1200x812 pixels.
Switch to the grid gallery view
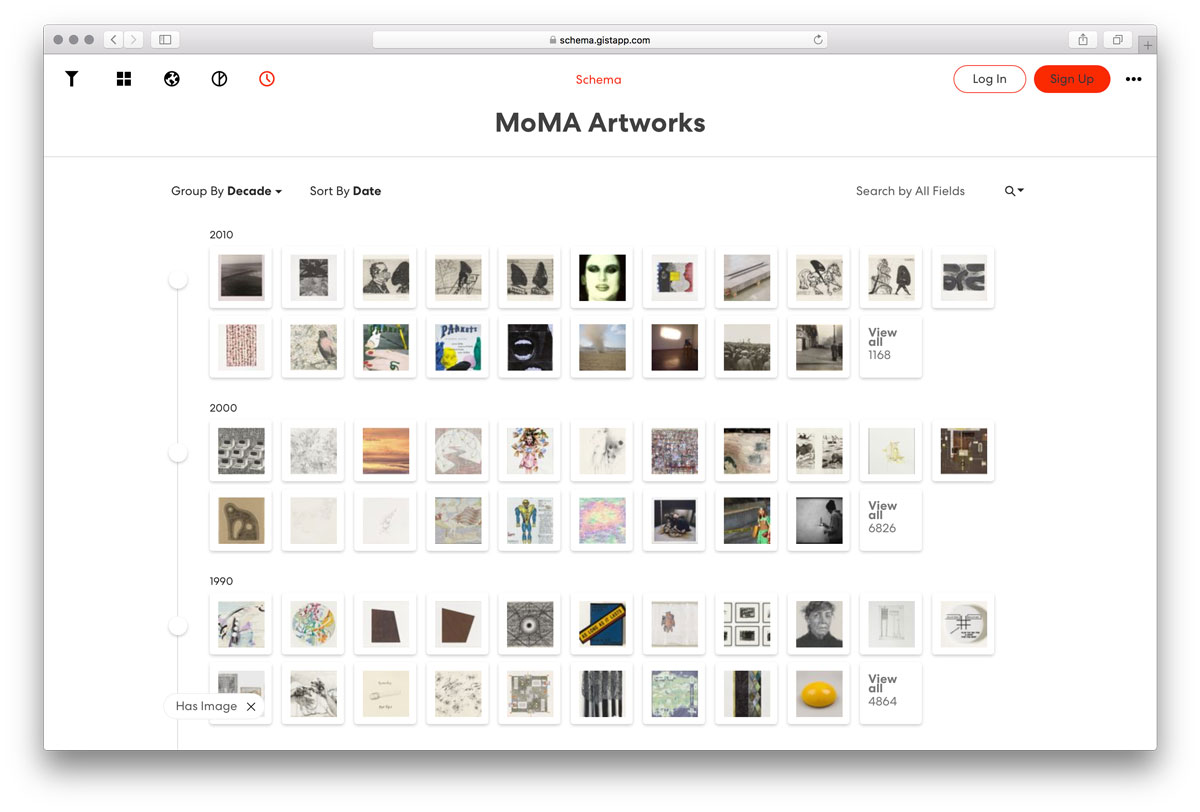tap(124, 79)
